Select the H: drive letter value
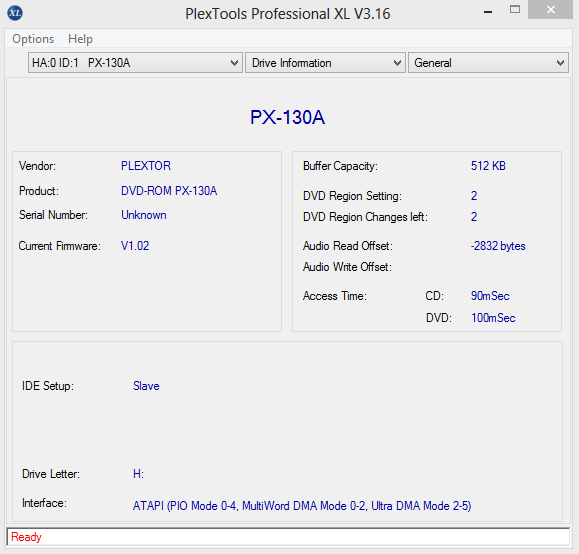 coord(138,474)
